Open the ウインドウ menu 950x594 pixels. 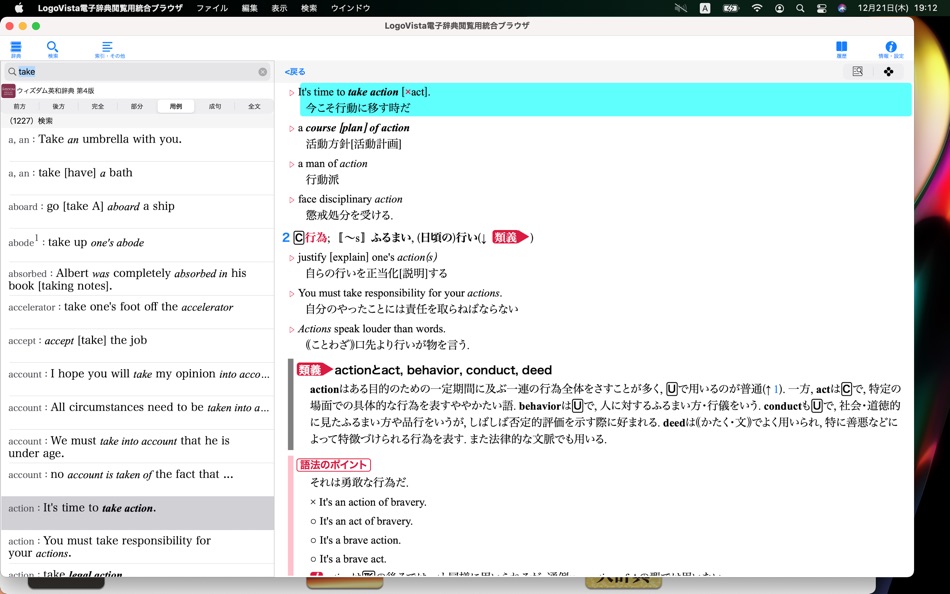click(x=351, y=8)
